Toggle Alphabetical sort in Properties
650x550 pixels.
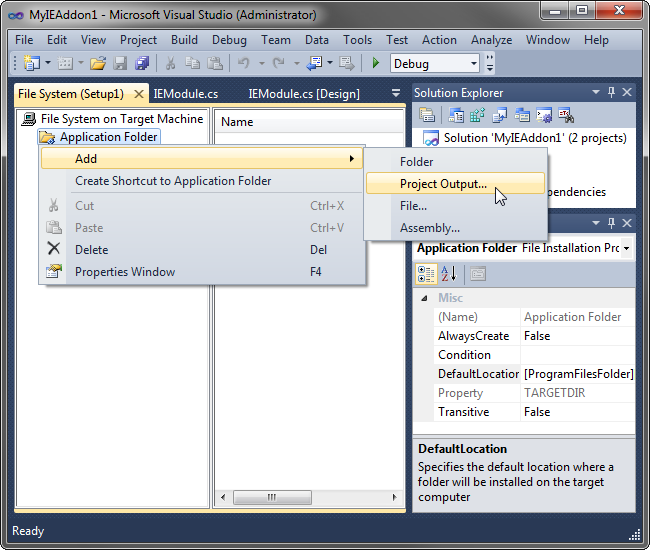pyautogui.click(x=449, y=274)
